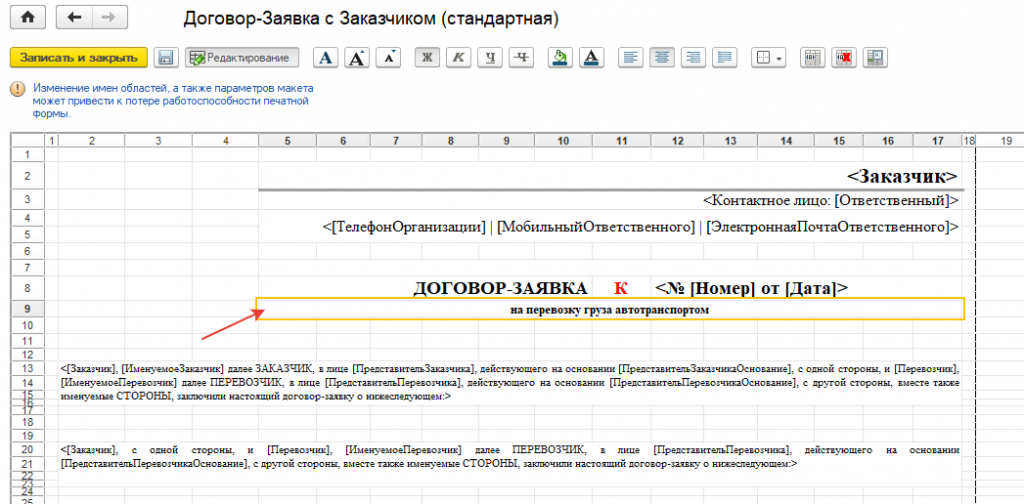Open the font selection A icon
Screen dimensions: 1024x504
pyautogui.click(x=327, y=57)
